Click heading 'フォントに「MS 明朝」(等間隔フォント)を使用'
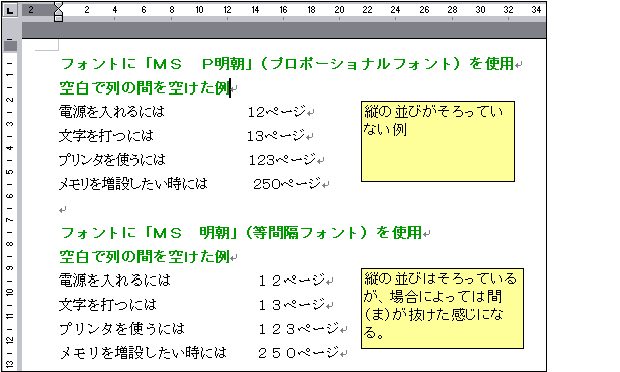Screen dimensions: 620x372 (x=241, y=233)
